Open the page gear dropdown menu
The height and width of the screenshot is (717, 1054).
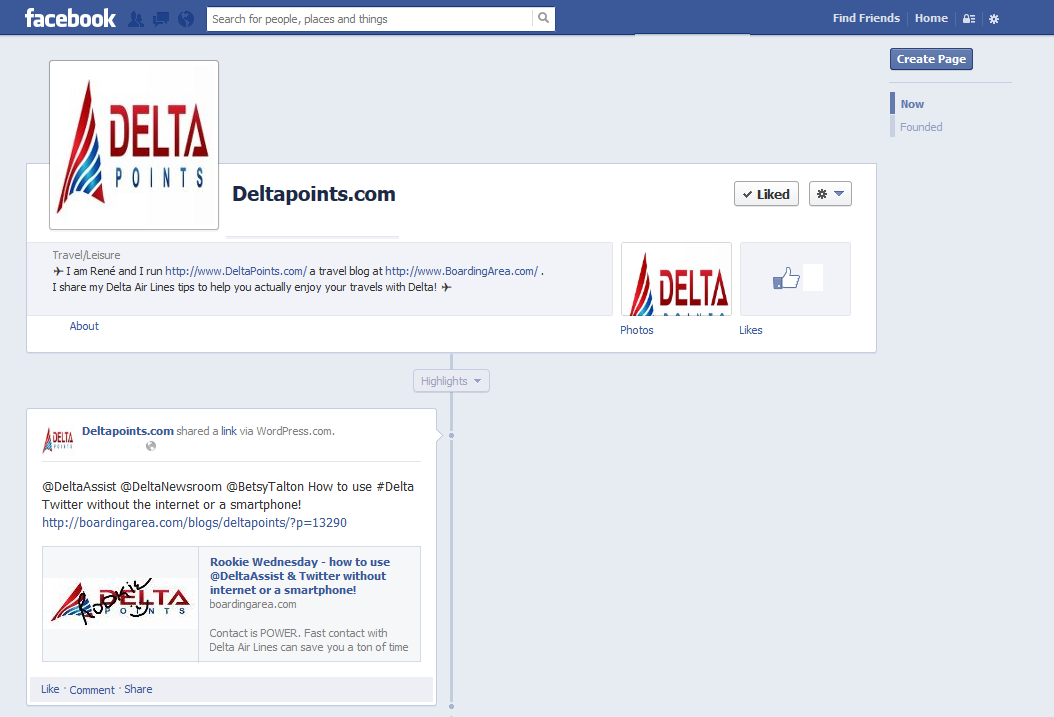pyautogui.click(x=830, y=194)
